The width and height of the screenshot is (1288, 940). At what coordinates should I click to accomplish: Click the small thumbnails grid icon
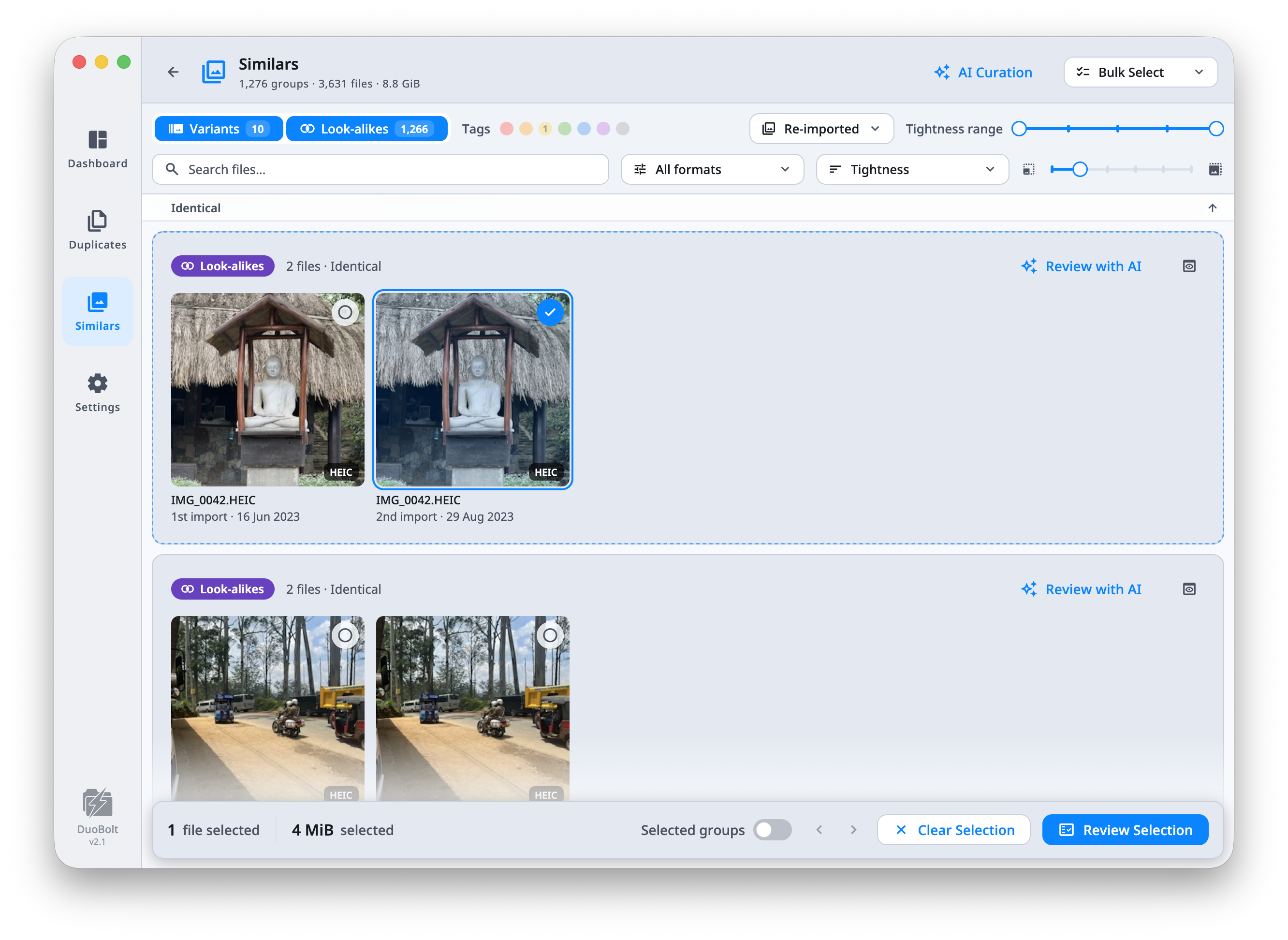(1028, 169)
